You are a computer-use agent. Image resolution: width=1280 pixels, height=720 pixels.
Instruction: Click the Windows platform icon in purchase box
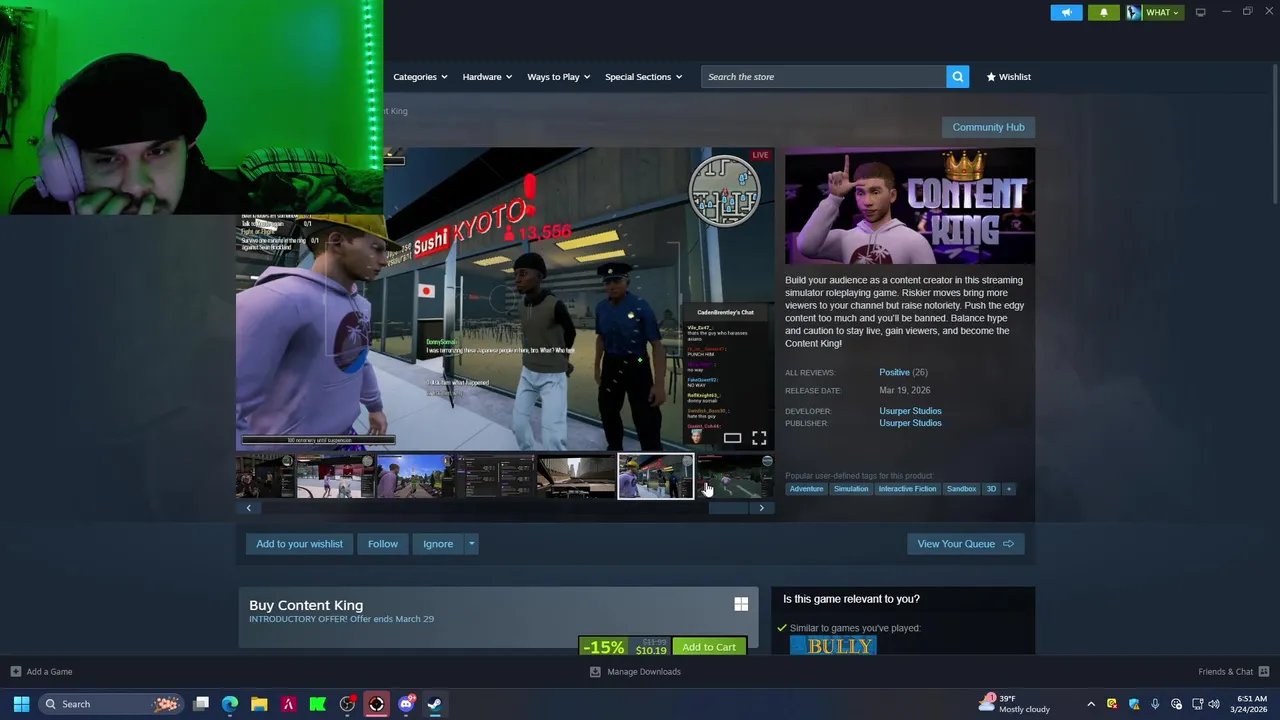coord(741,604)
